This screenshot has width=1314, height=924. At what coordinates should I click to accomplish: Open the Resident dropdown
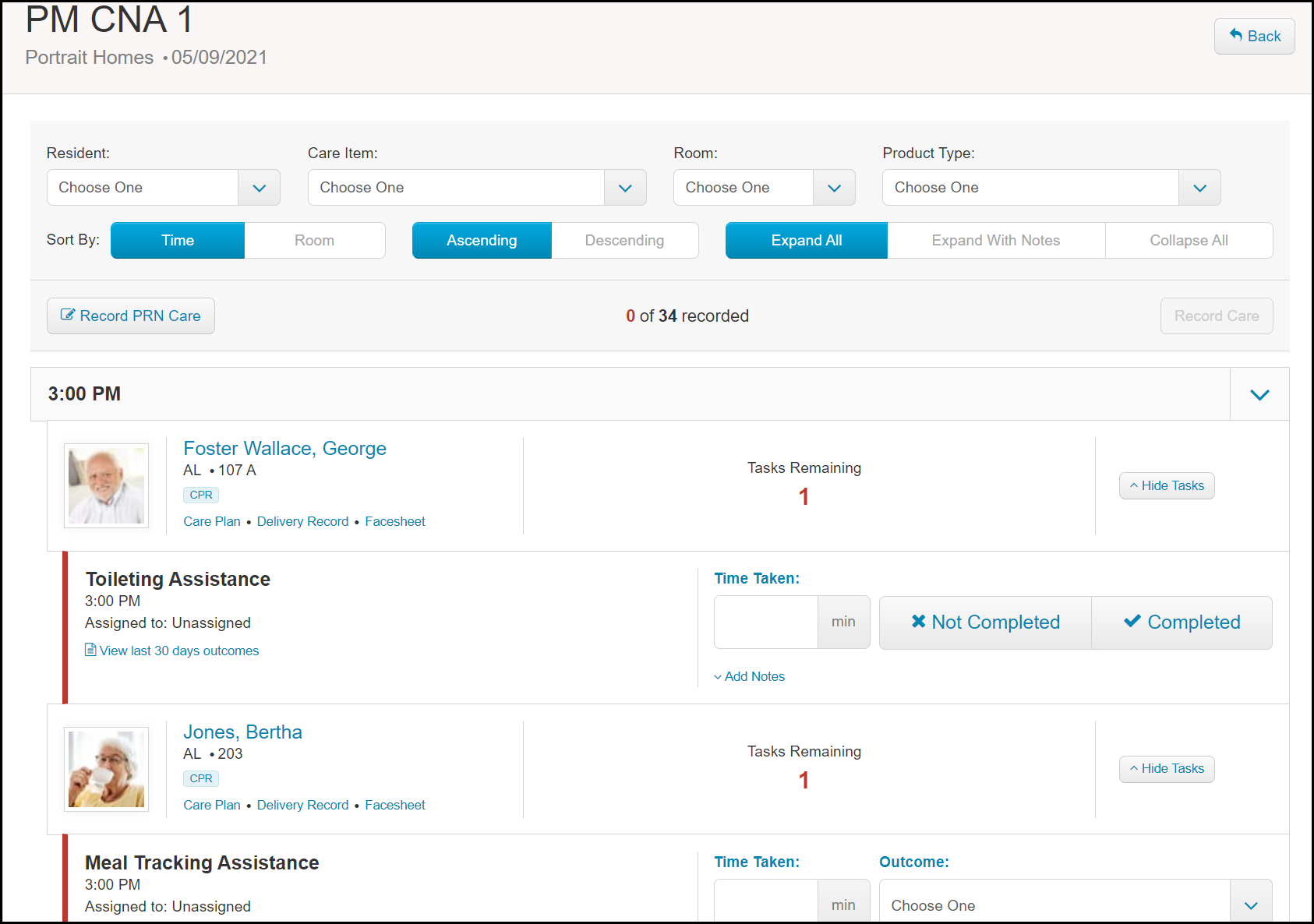[164, 188]
